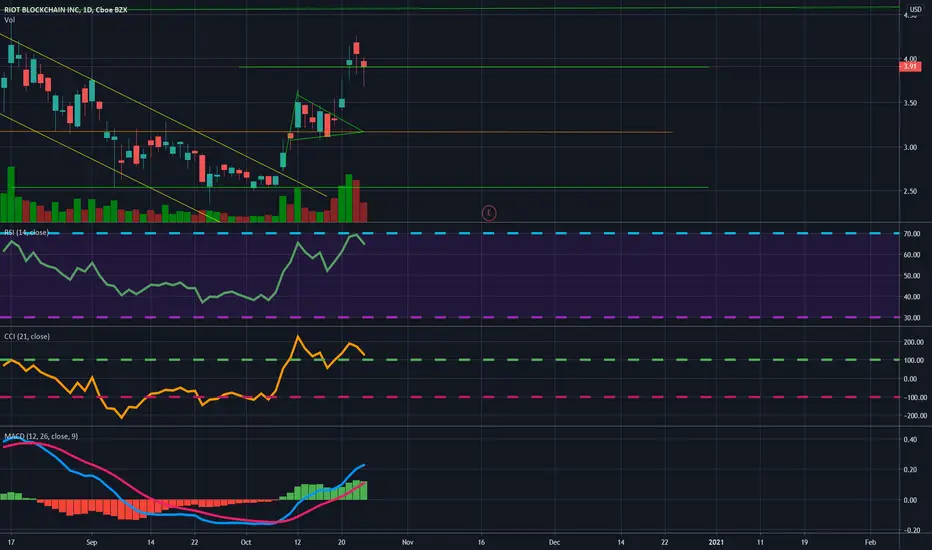Click the -0.20 MACD axis label
932x550 pixels.
910,530
